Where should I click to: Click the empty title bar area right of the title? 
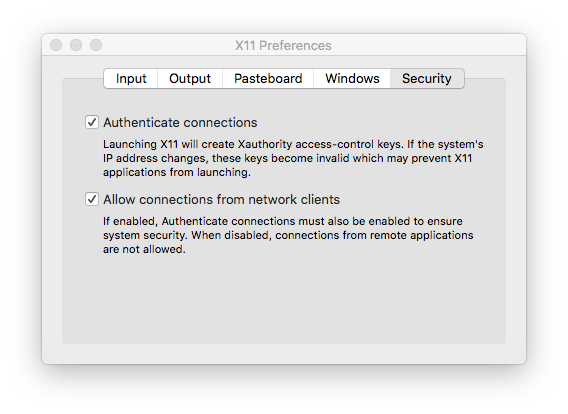427,45
